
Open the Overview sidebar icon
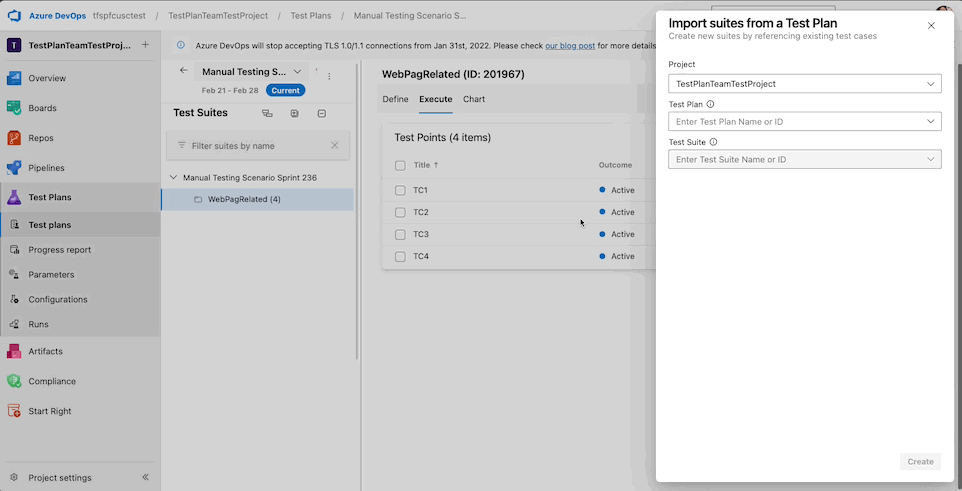point(14,78)
